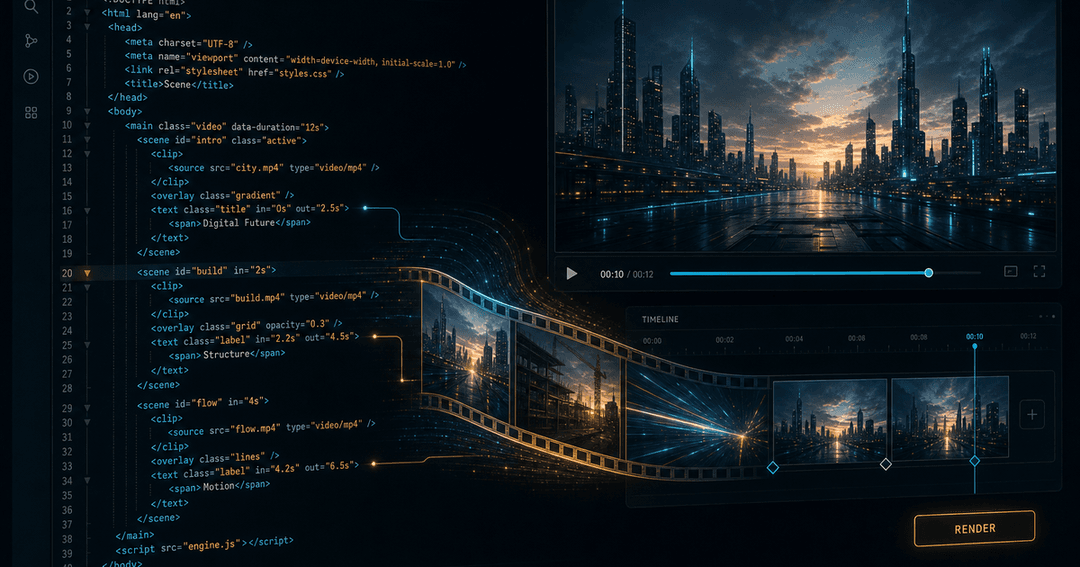Click the meta charset 'UTF-8' line
Screen dimensions: 1080x567
click(189, 43)
